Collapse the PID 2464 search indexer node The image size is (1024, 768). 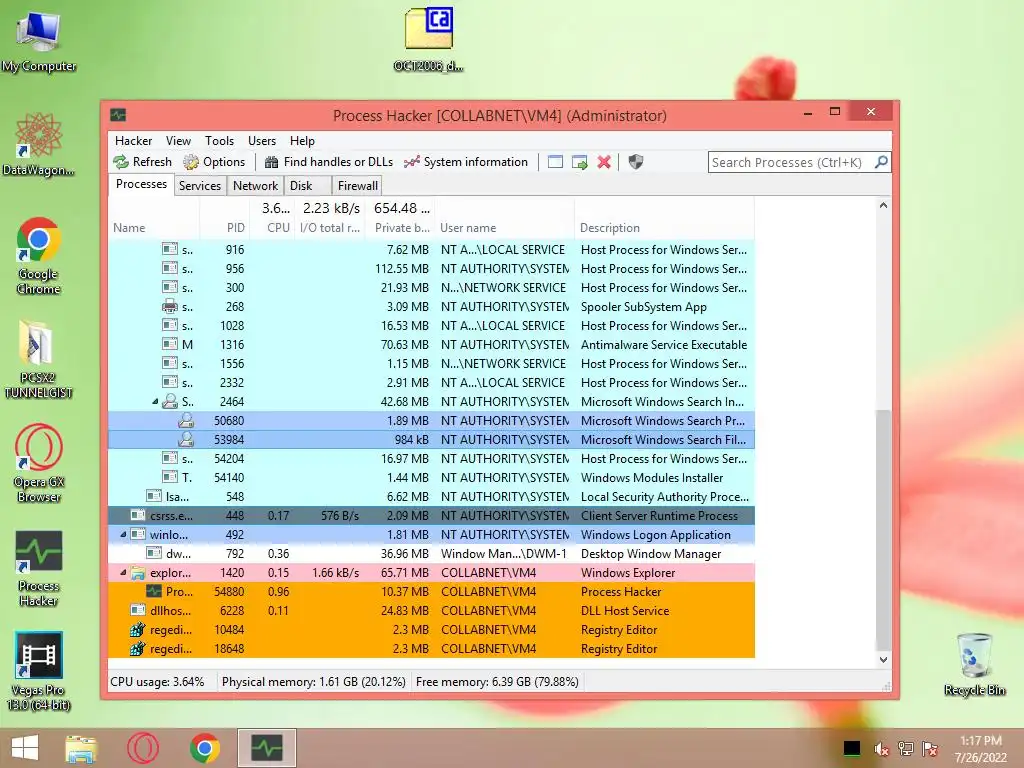(x=155, y=402)
